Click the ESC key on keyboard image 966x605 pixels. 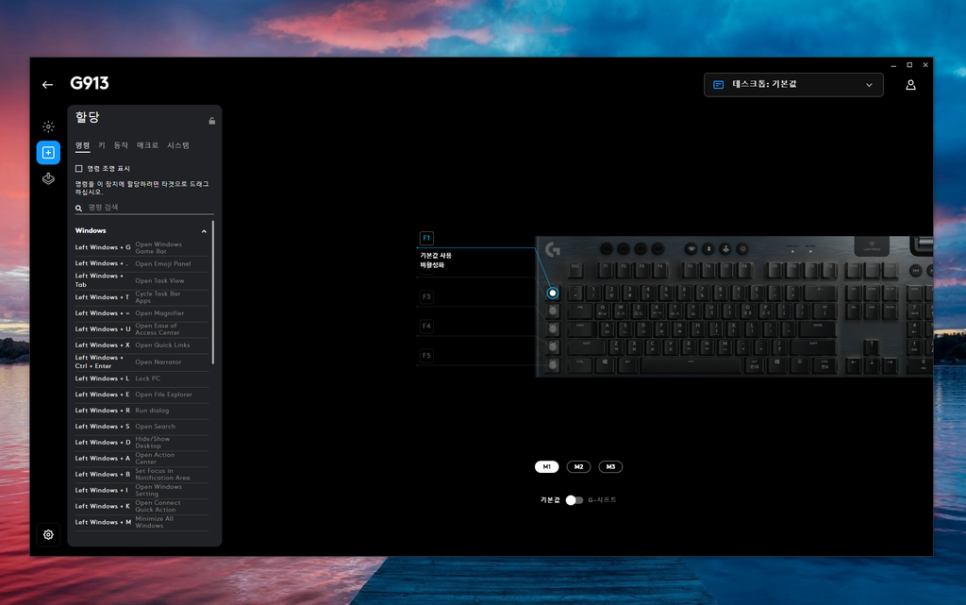[575, 269]
